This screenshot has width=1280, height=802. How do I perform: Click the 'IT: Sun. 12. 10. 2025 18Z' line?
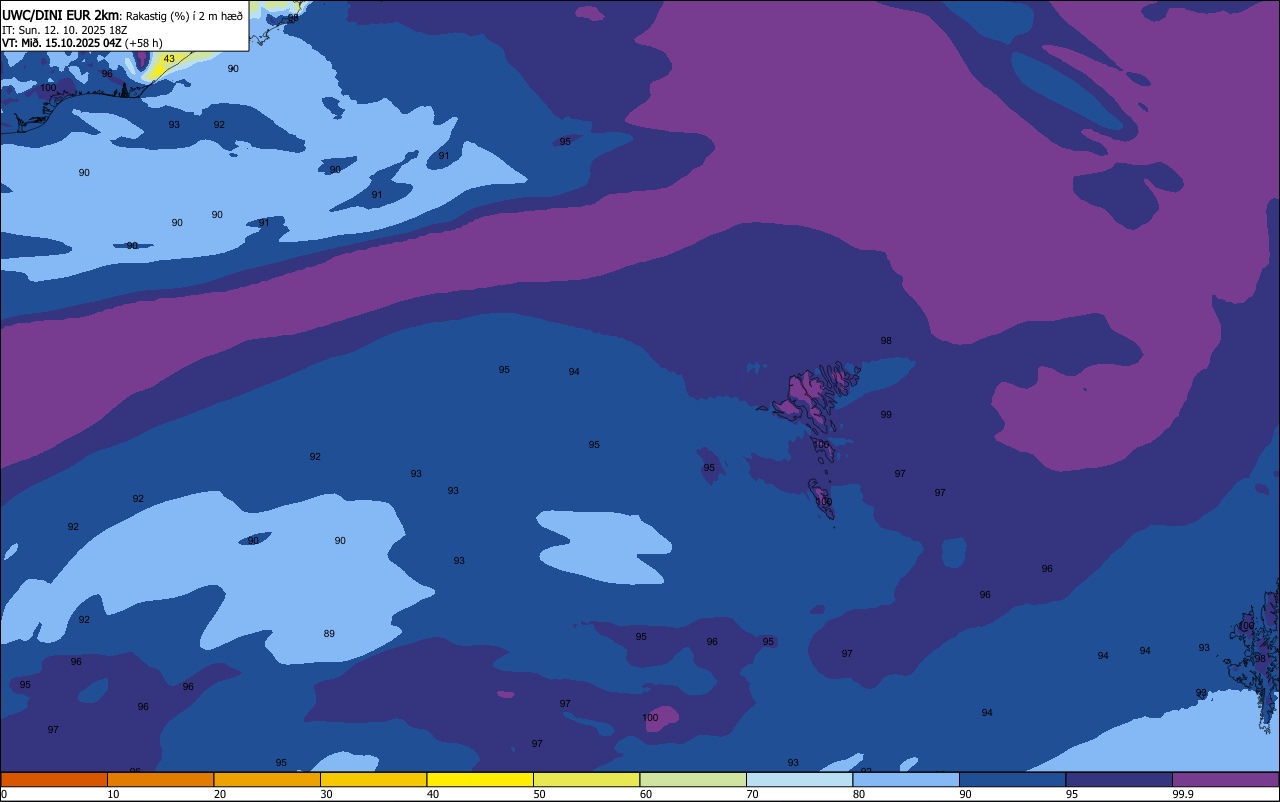coord(67,30)
